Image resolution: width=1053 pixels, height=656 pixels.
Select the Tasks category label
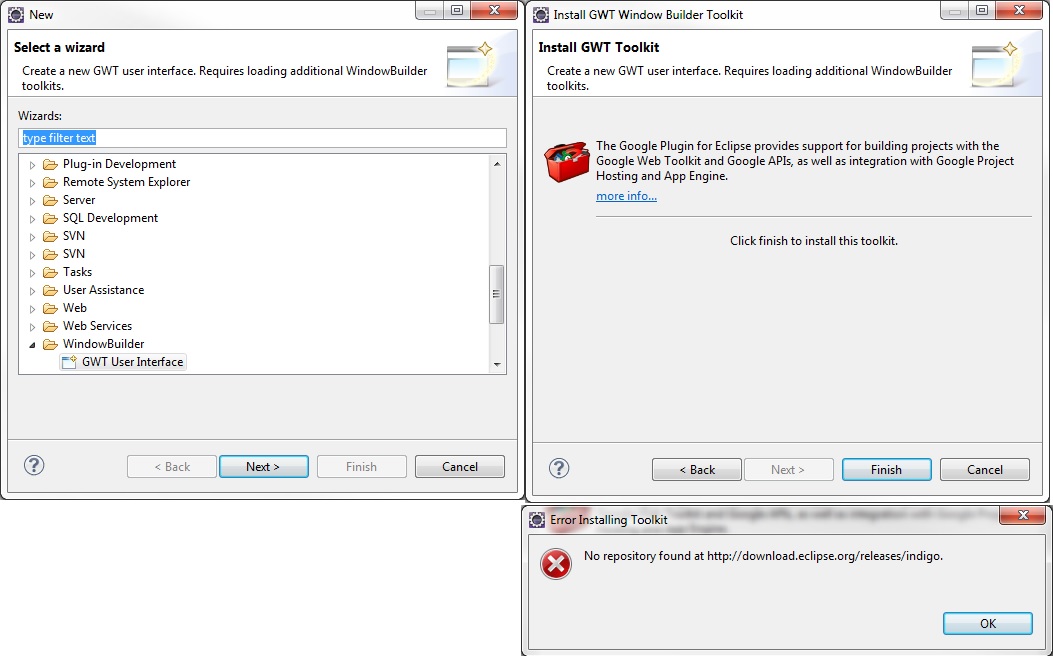click(x=77, y=272)
